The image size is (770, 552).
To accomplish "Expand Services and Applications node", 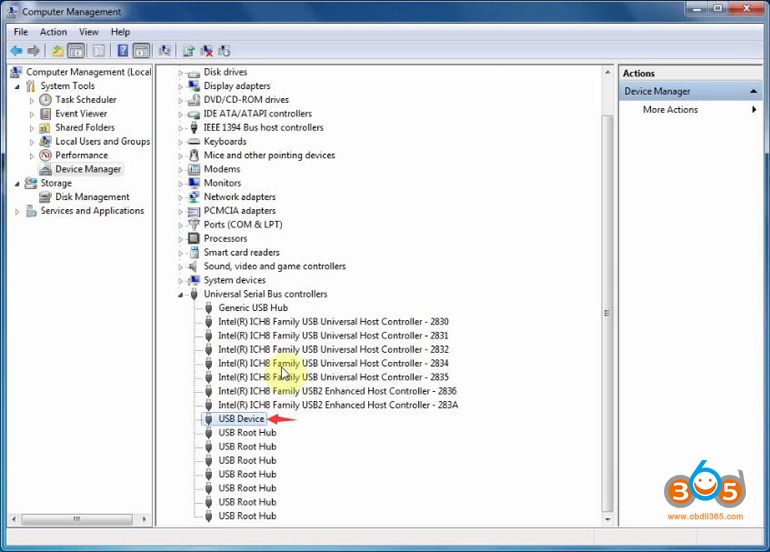I will pyautogui.click(x=17, y=211).
